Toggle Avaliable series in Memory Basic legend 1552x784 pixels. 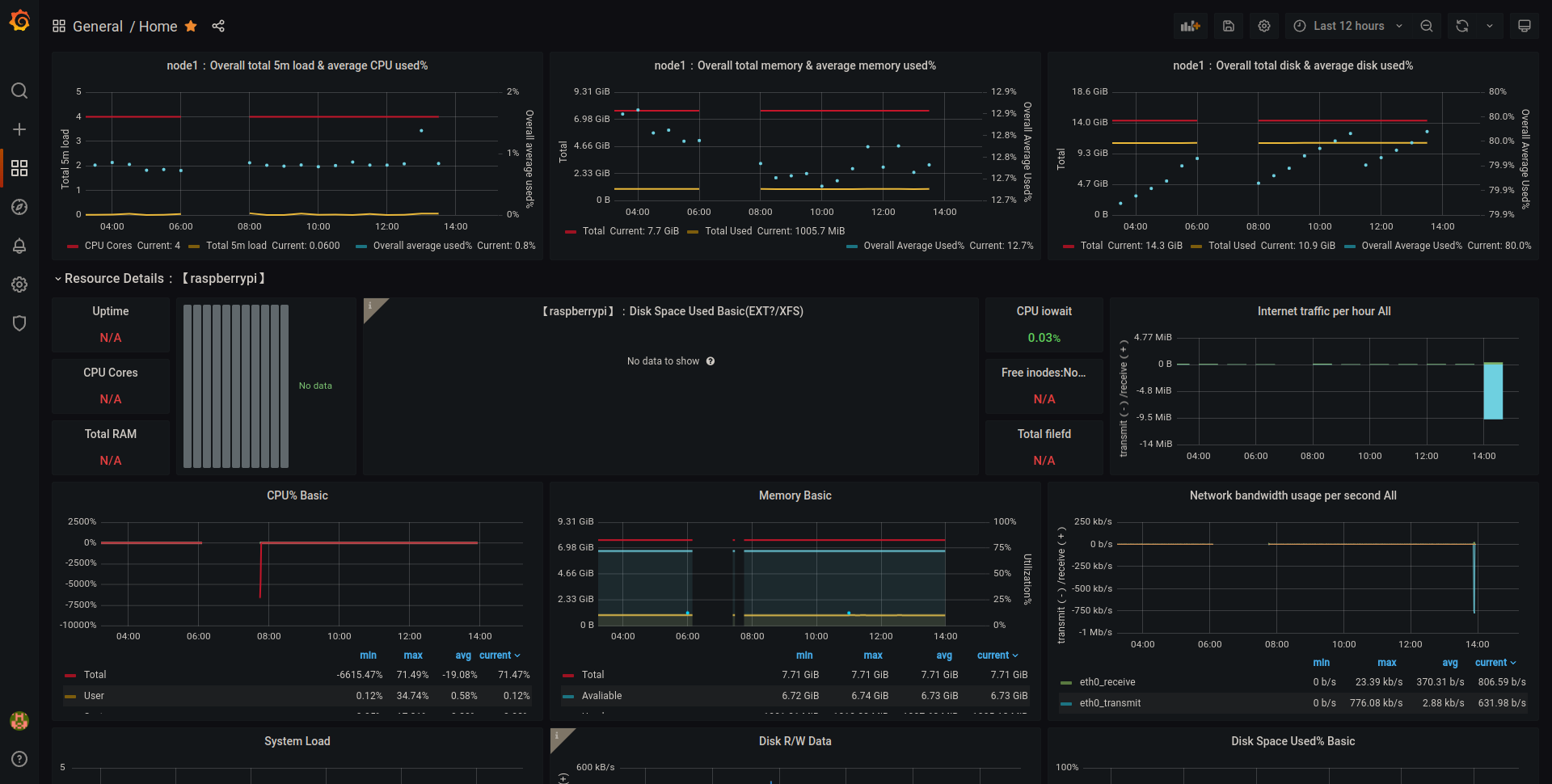[602, 696]
